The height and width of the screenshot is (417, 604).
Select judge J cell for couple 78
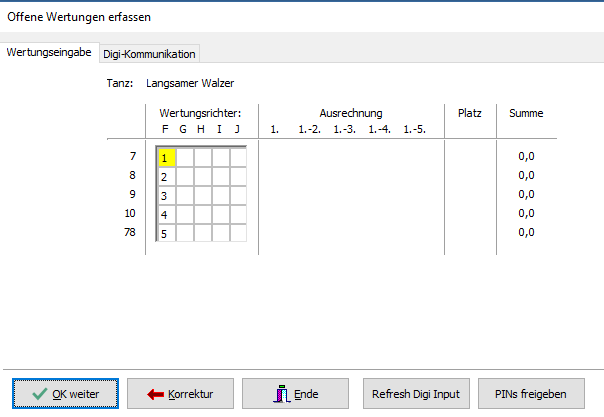(238, 233)
